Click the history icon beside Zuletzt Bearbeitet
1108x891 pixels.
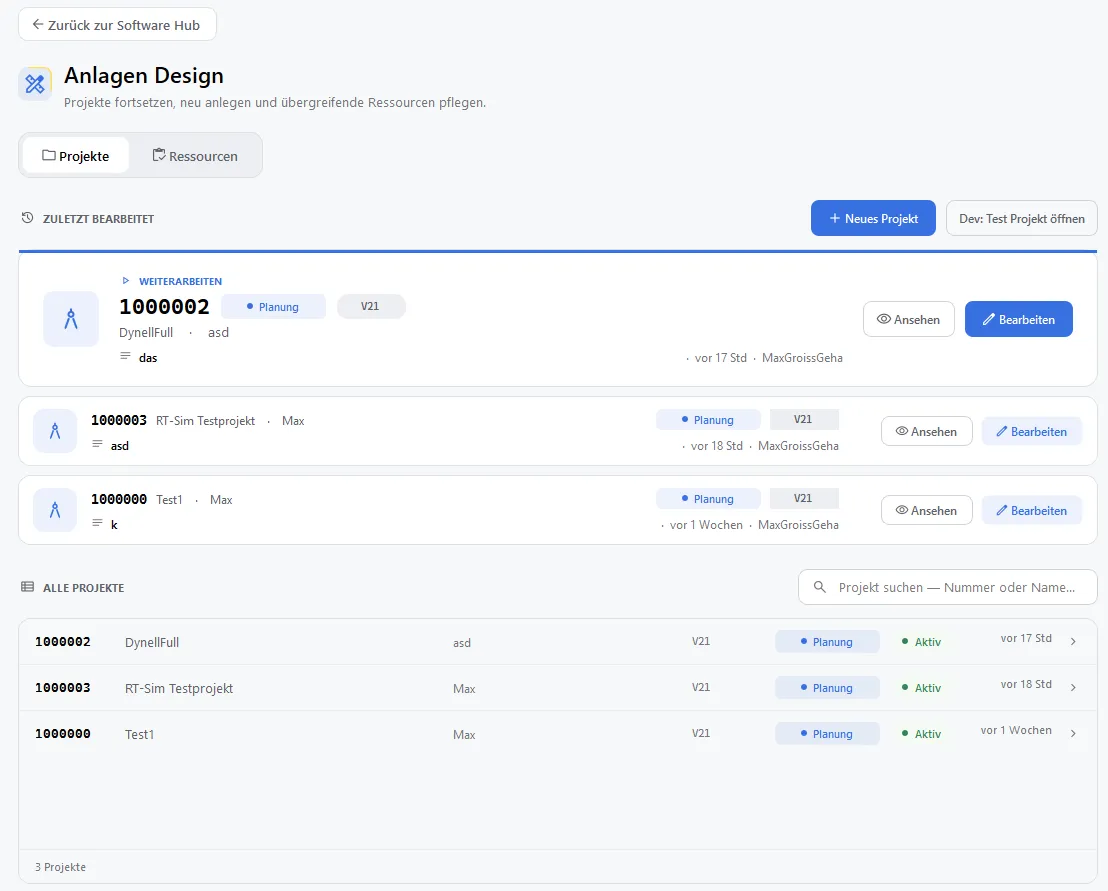[x=28, y=218]
